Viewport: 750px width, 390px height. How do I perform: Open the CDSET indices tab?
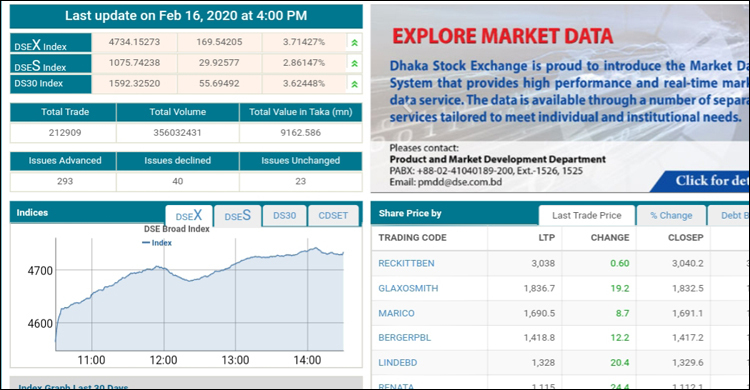333,216
